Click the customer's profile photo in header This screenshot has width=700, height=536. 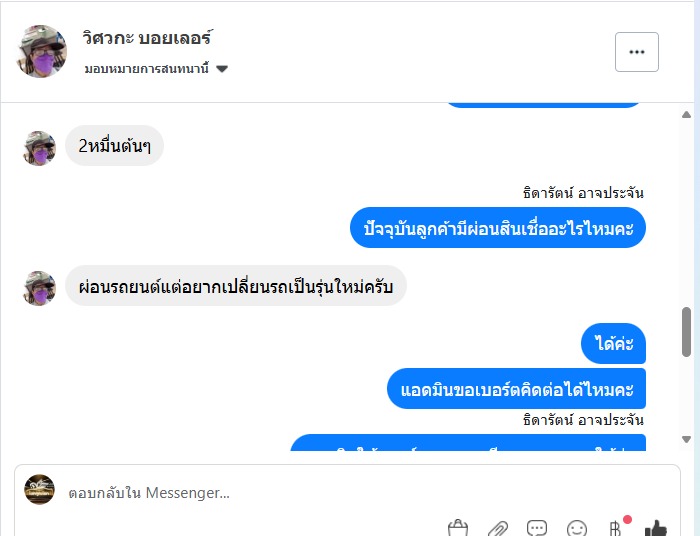tap(42, 51)
